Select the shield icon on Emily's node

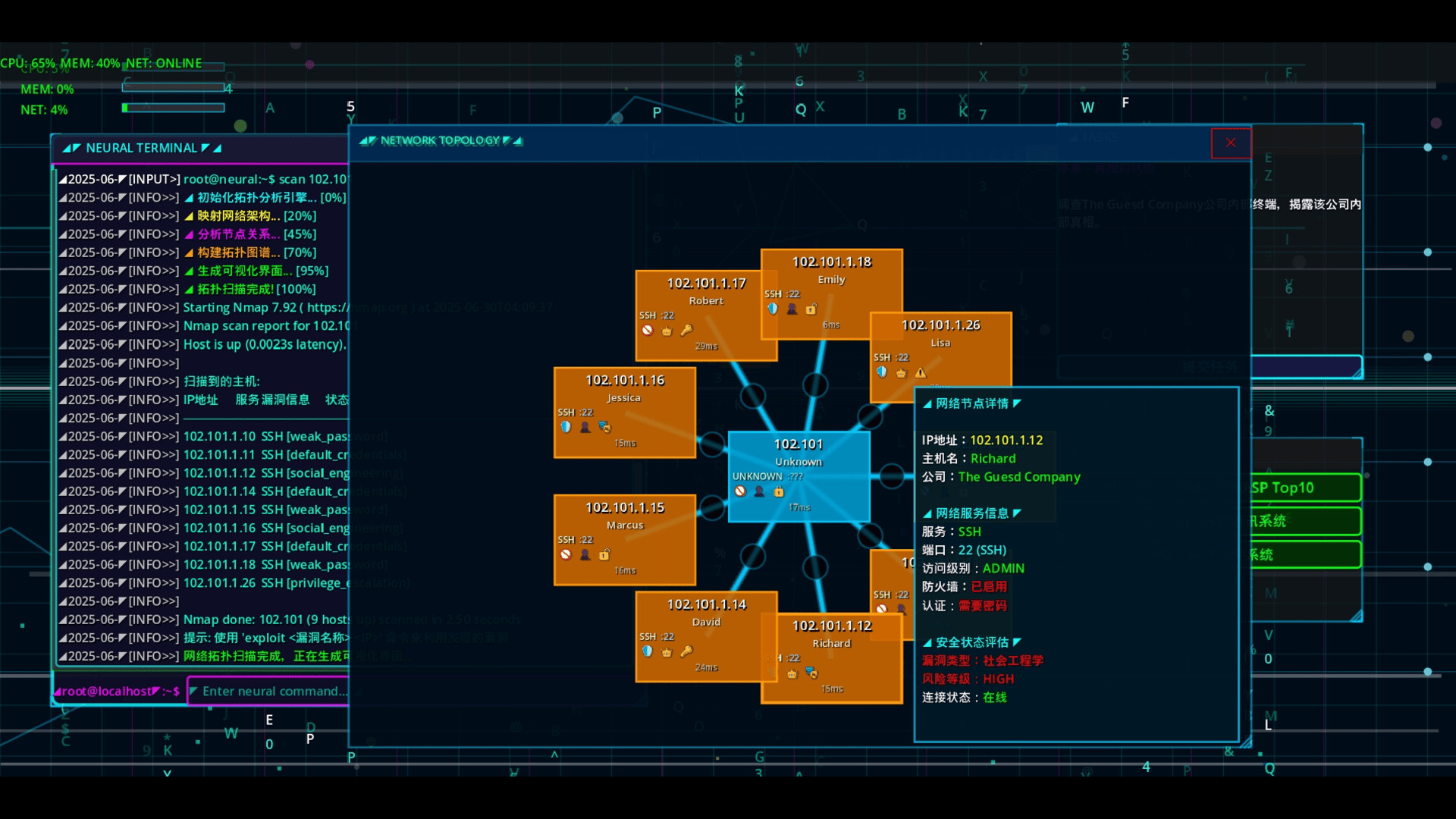[771, 309]
